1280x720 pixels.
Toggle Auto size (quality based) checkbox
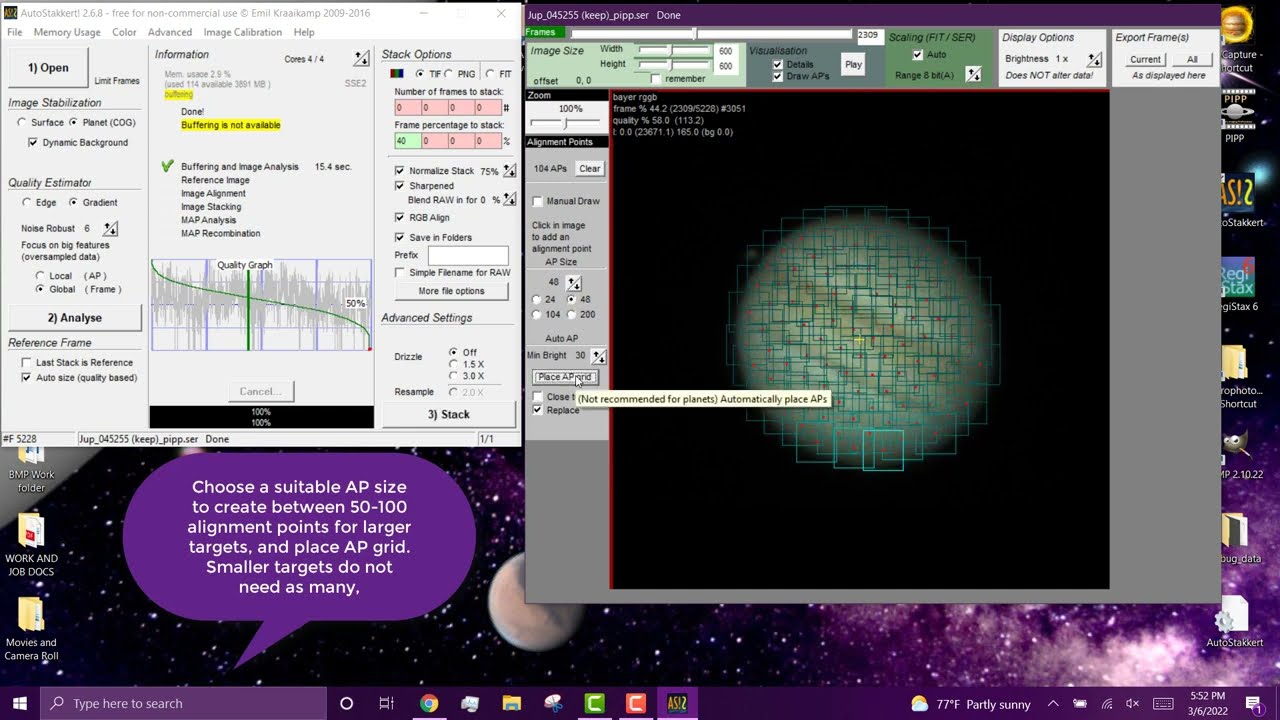(27, 377)
